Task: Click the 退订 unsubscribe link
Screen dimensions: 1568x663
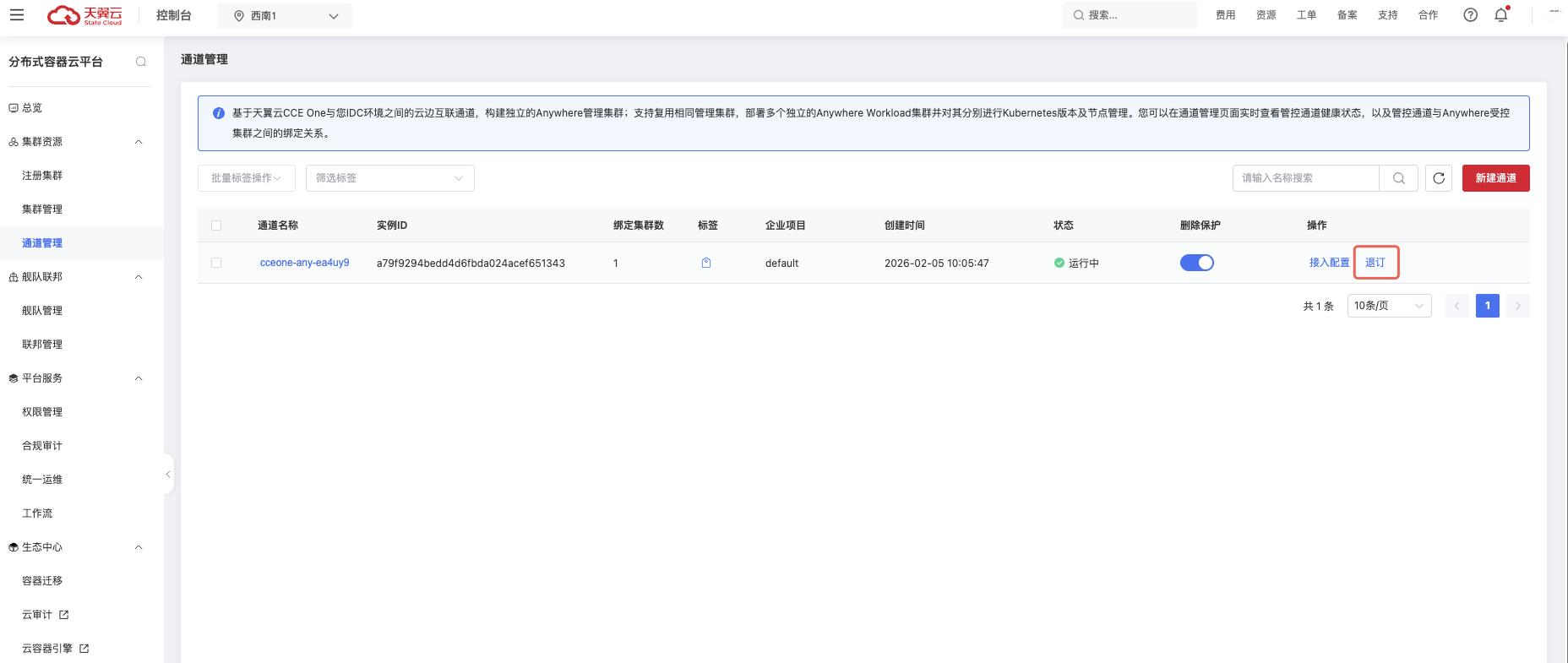Action: tap(1375, 263)
